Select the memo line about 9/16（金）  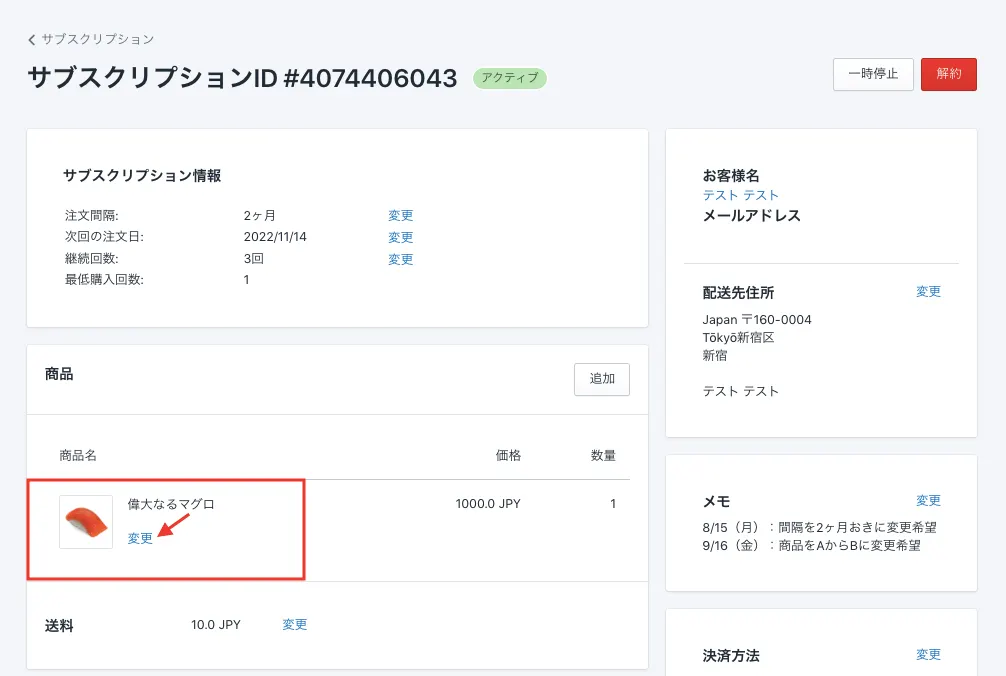811,545
